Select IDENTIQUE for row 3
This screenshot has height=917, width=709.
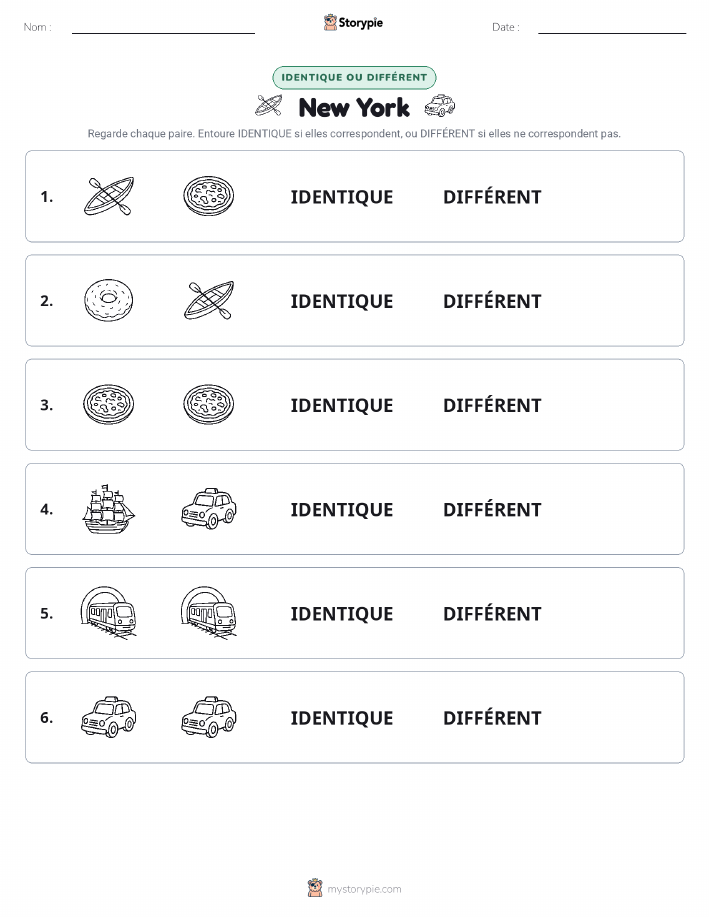342,405
